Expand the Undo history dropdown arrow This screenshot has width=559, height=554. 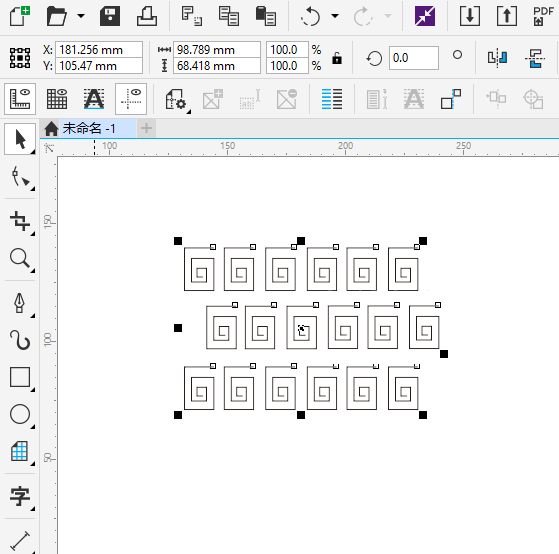coord(335,16)
